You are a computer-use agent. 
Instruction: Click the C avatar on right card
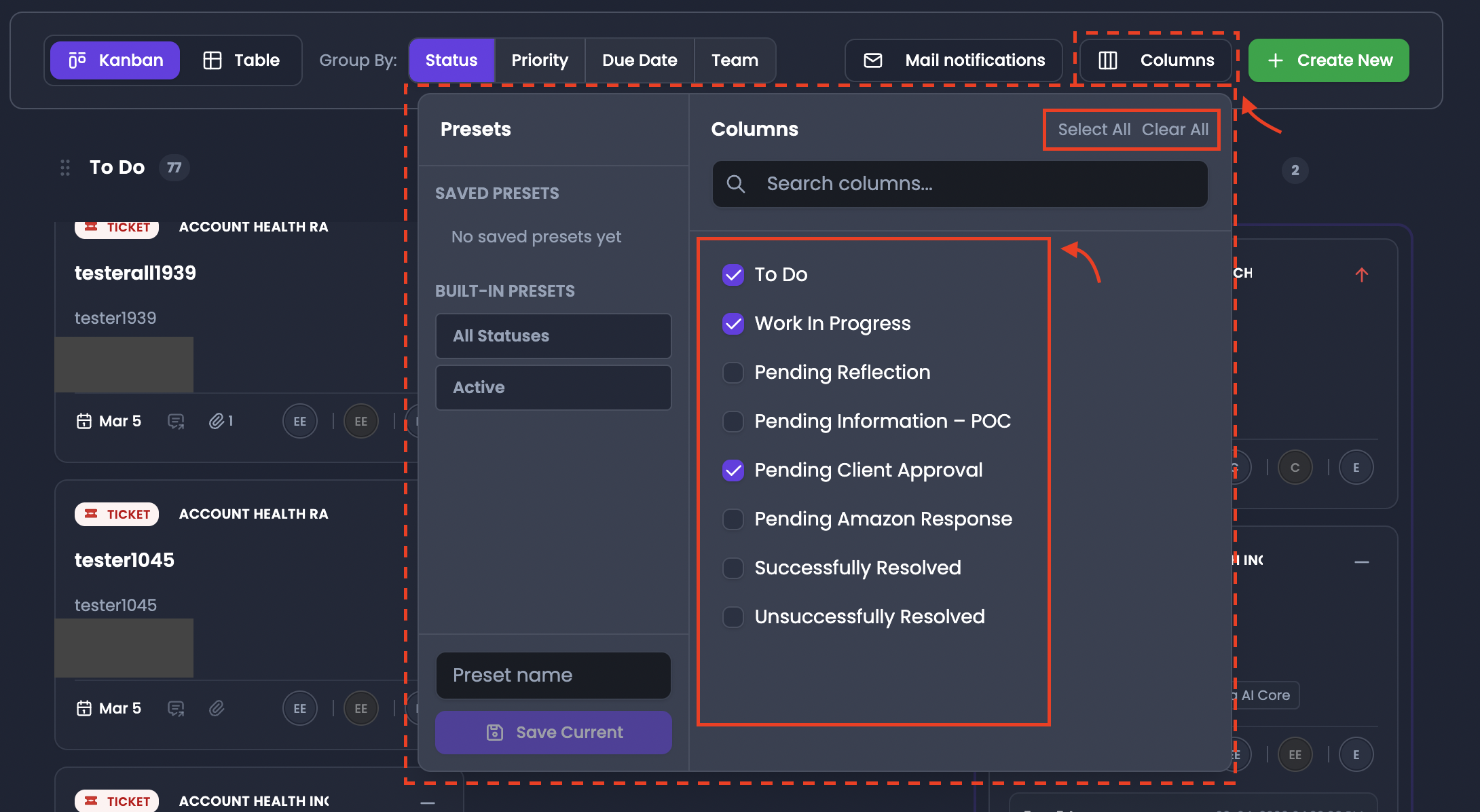pyautogui.click(x=1295, y=467)
